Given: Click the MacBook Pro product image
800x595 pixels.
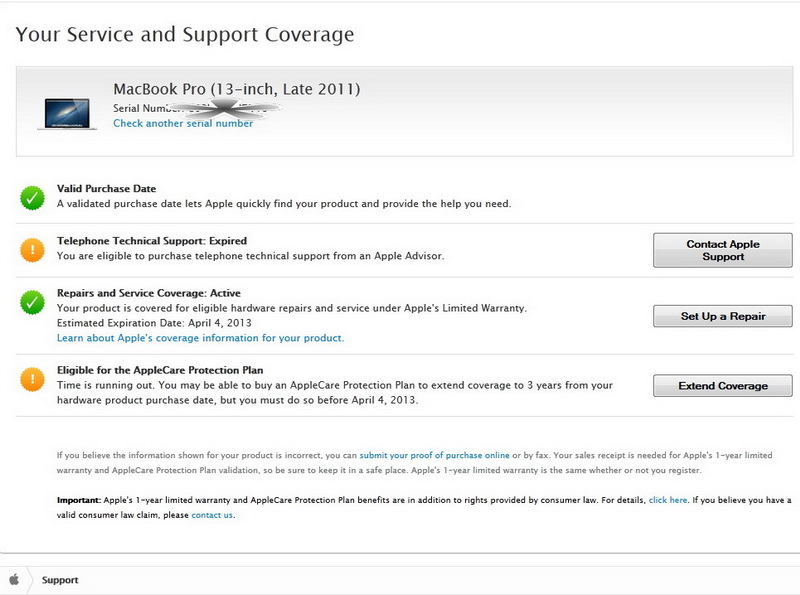Looking at the screenshot, I should [67, 114].
